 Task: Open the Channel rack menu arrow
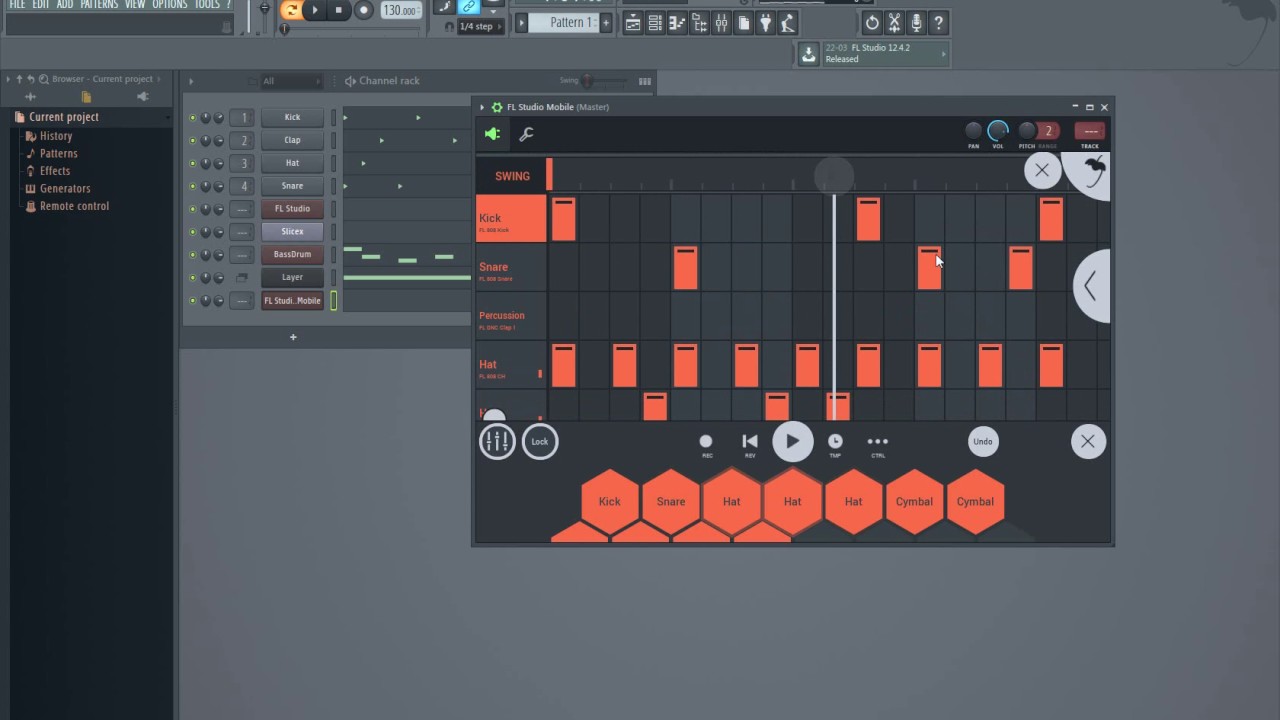pyautogui.click(x=191, y=81)
